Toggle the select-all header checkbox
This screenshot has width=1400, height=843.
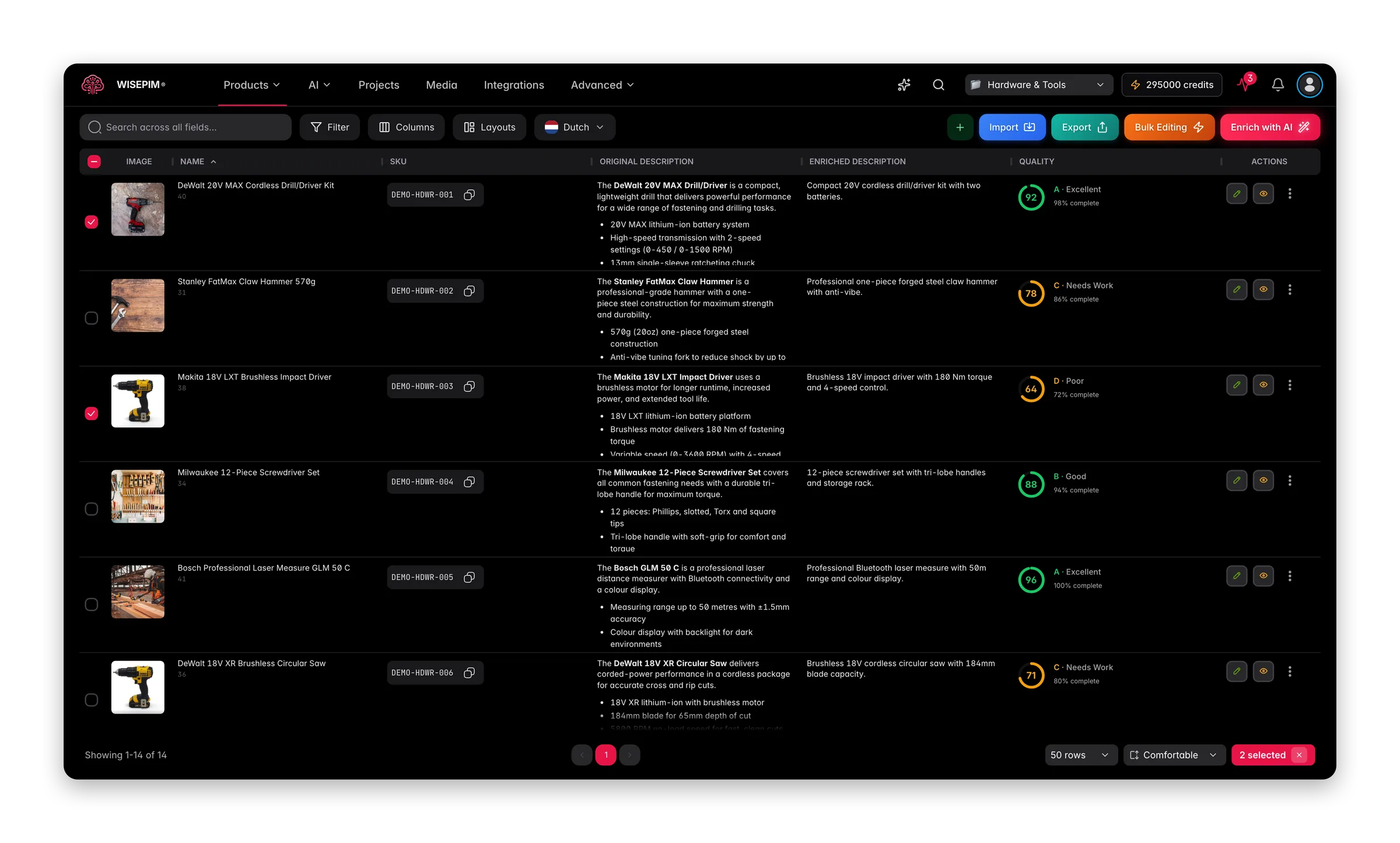pos(94,162)
